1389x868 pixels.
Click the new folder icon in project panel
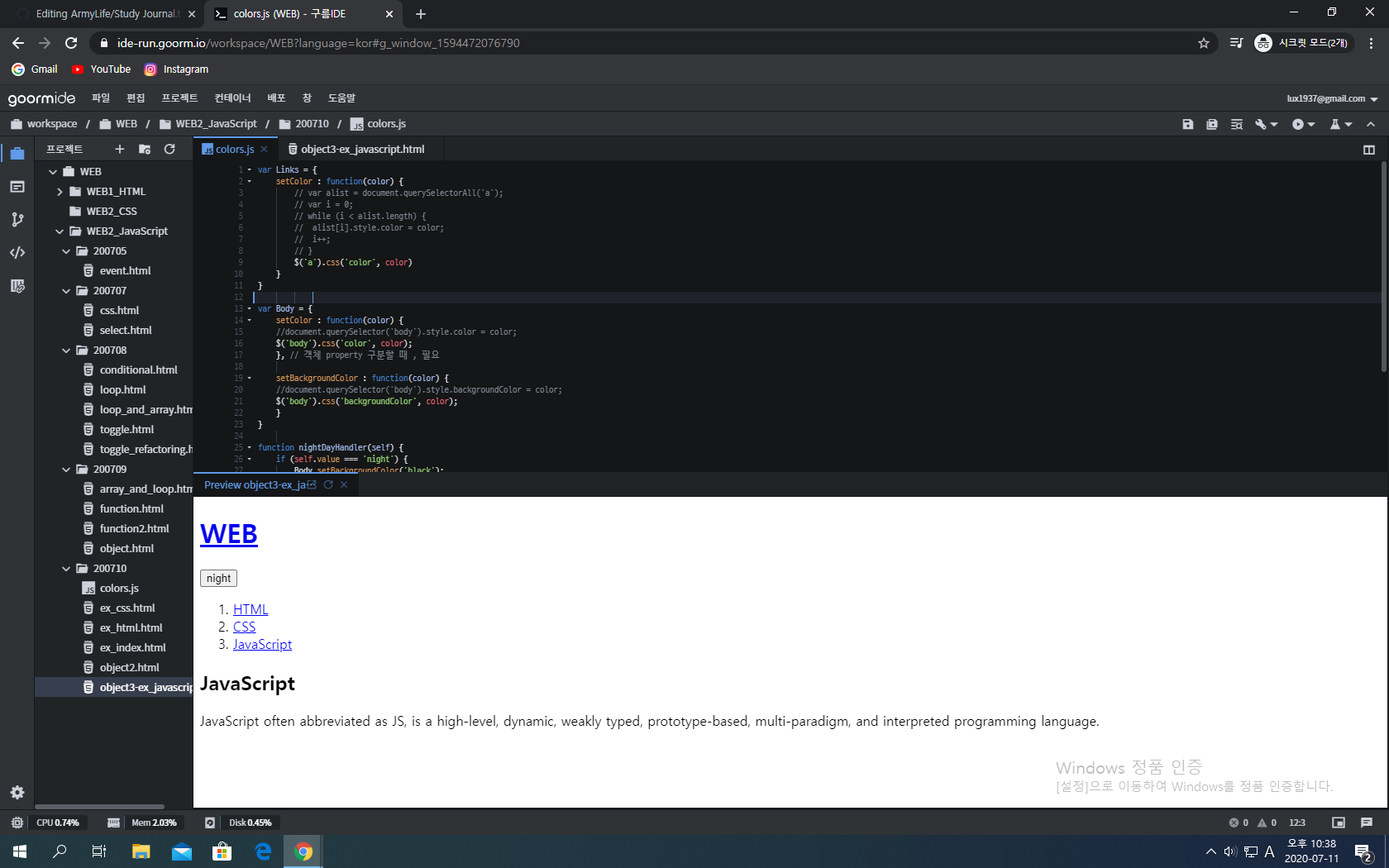point(145,149)
